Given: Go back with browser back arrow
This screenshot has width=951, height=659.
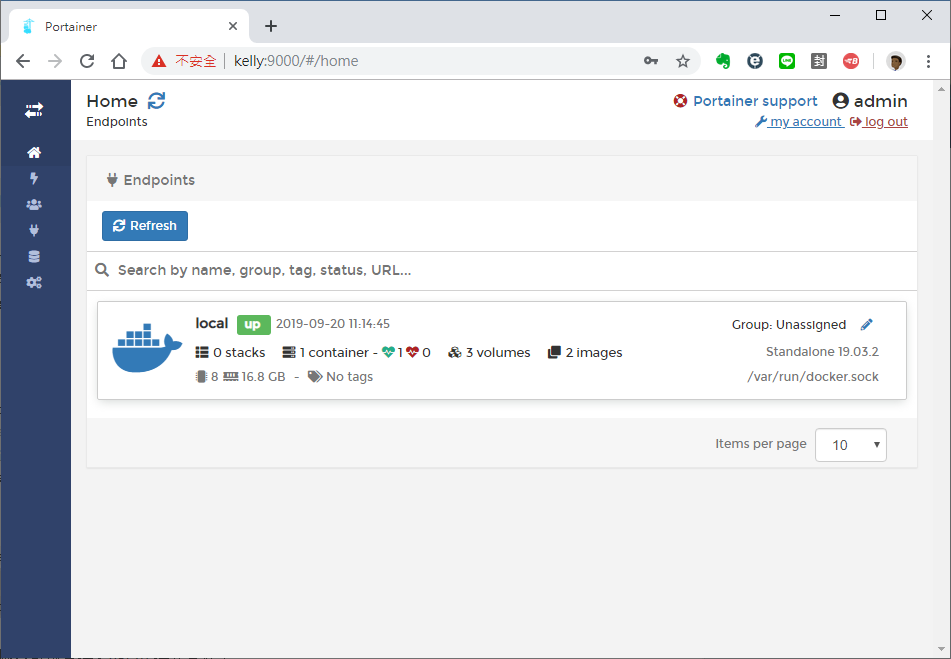Looking at the screenshot, I should [x=23, y=61].
